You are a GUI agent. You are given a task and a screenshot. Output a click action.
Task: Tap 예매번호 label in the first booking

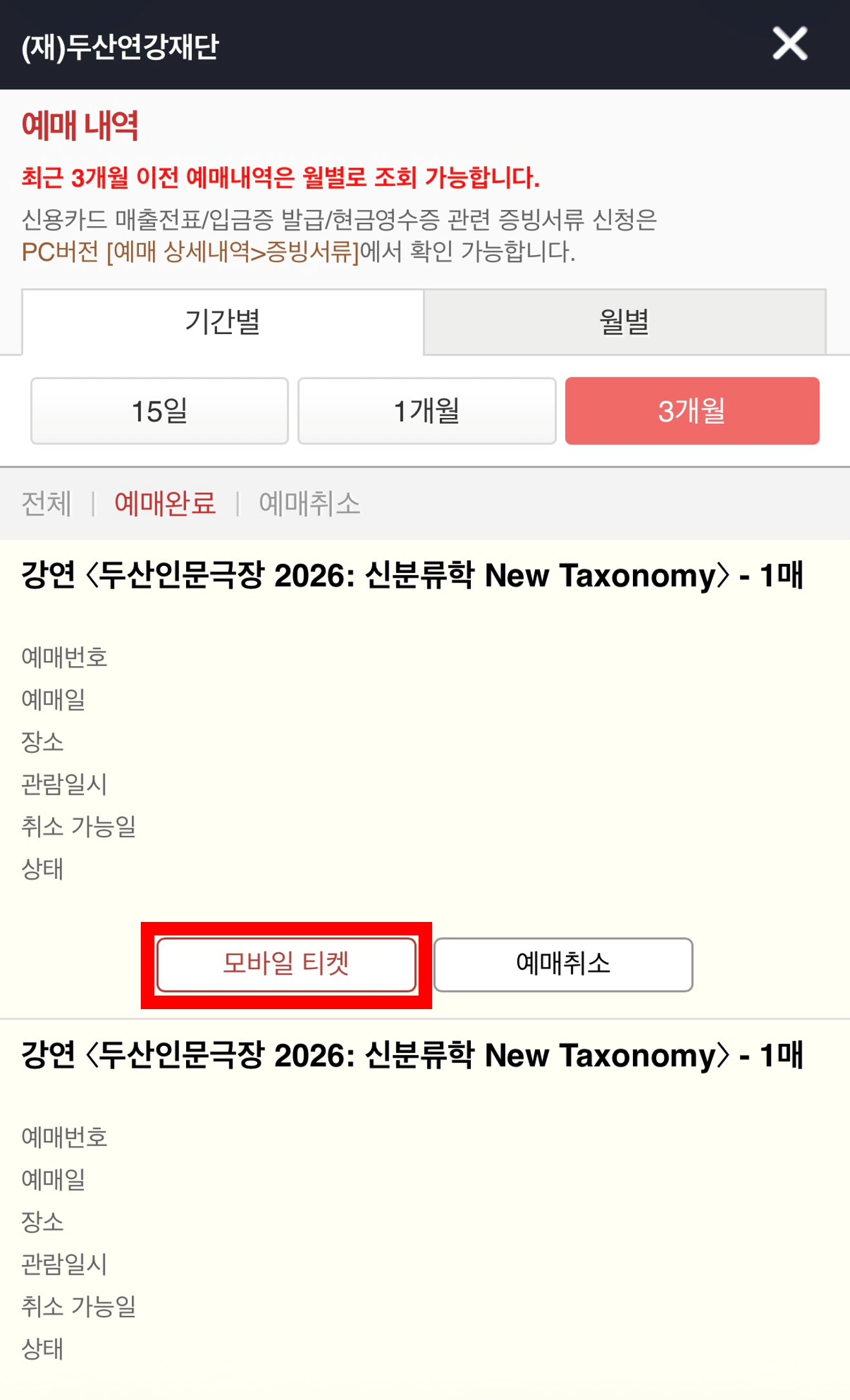(64, 657)
